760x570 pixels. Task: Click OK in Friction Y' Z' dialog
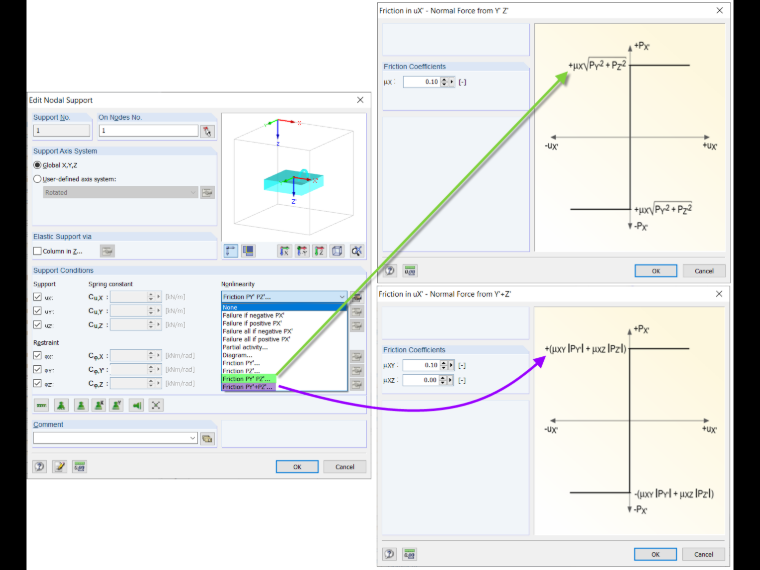click(x=656, y=271)
